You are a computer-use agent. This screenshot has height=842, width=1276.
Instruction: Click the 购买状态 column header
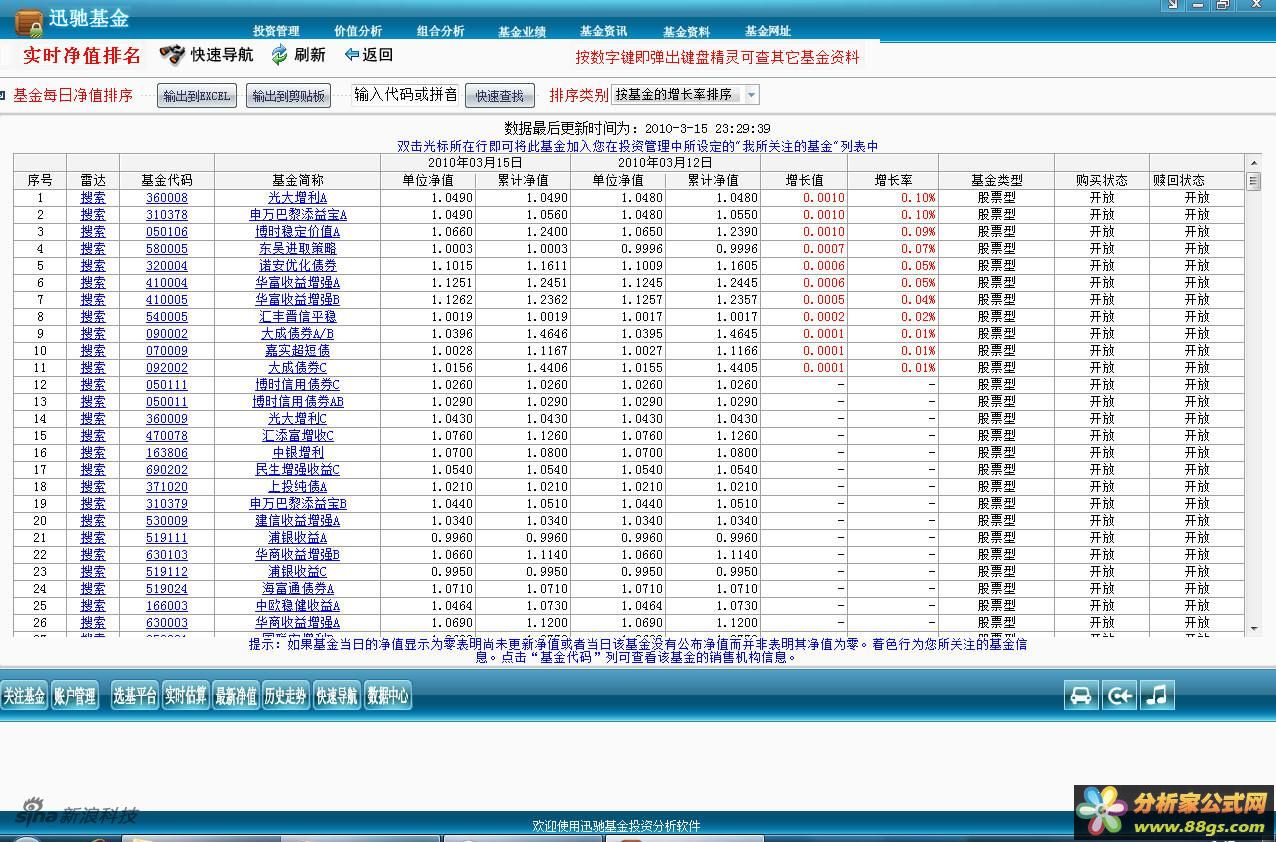point(1102,180)
